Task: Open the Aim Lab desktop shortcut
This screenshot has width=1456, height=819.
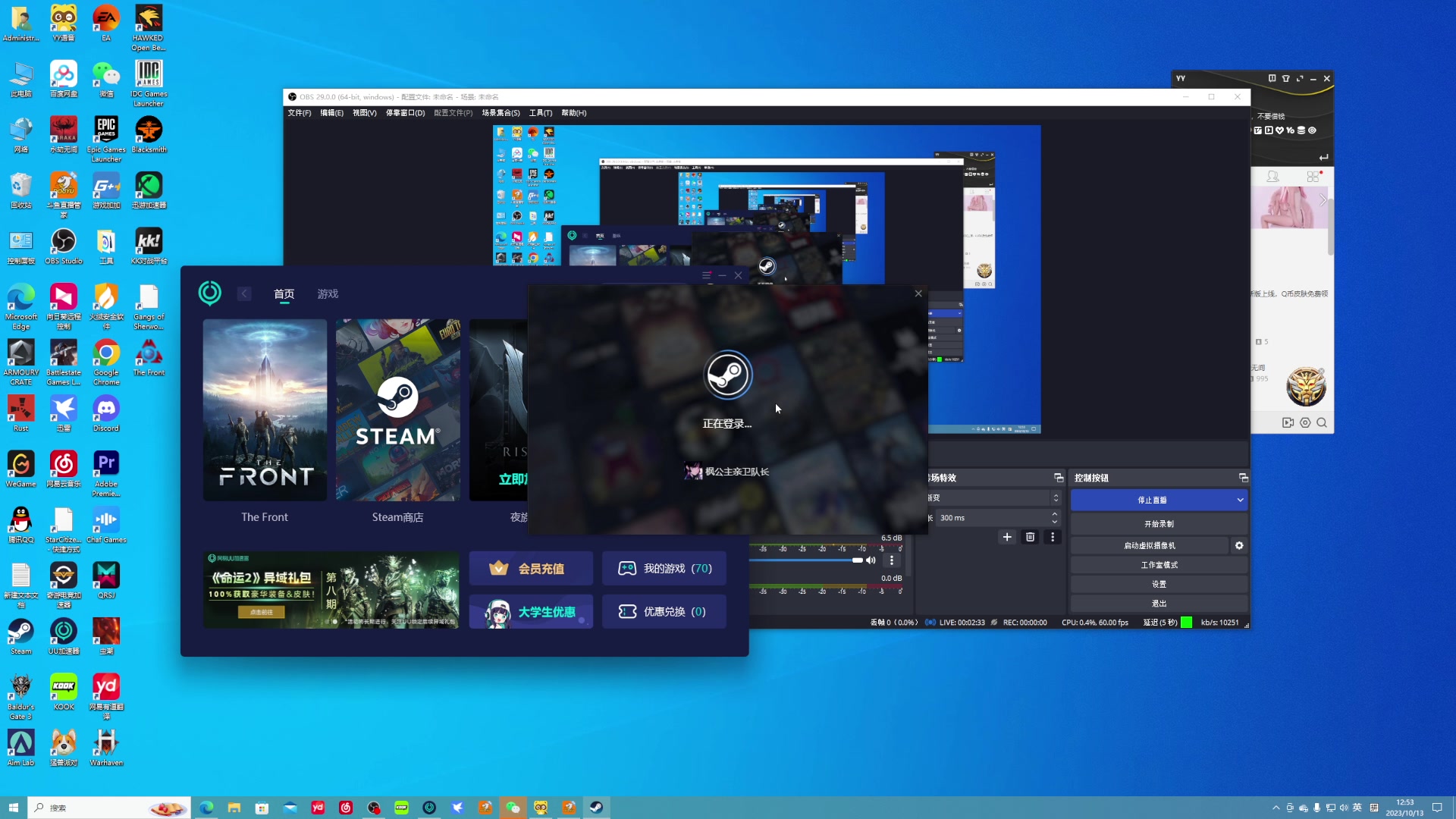Action: tap(21, 748)
